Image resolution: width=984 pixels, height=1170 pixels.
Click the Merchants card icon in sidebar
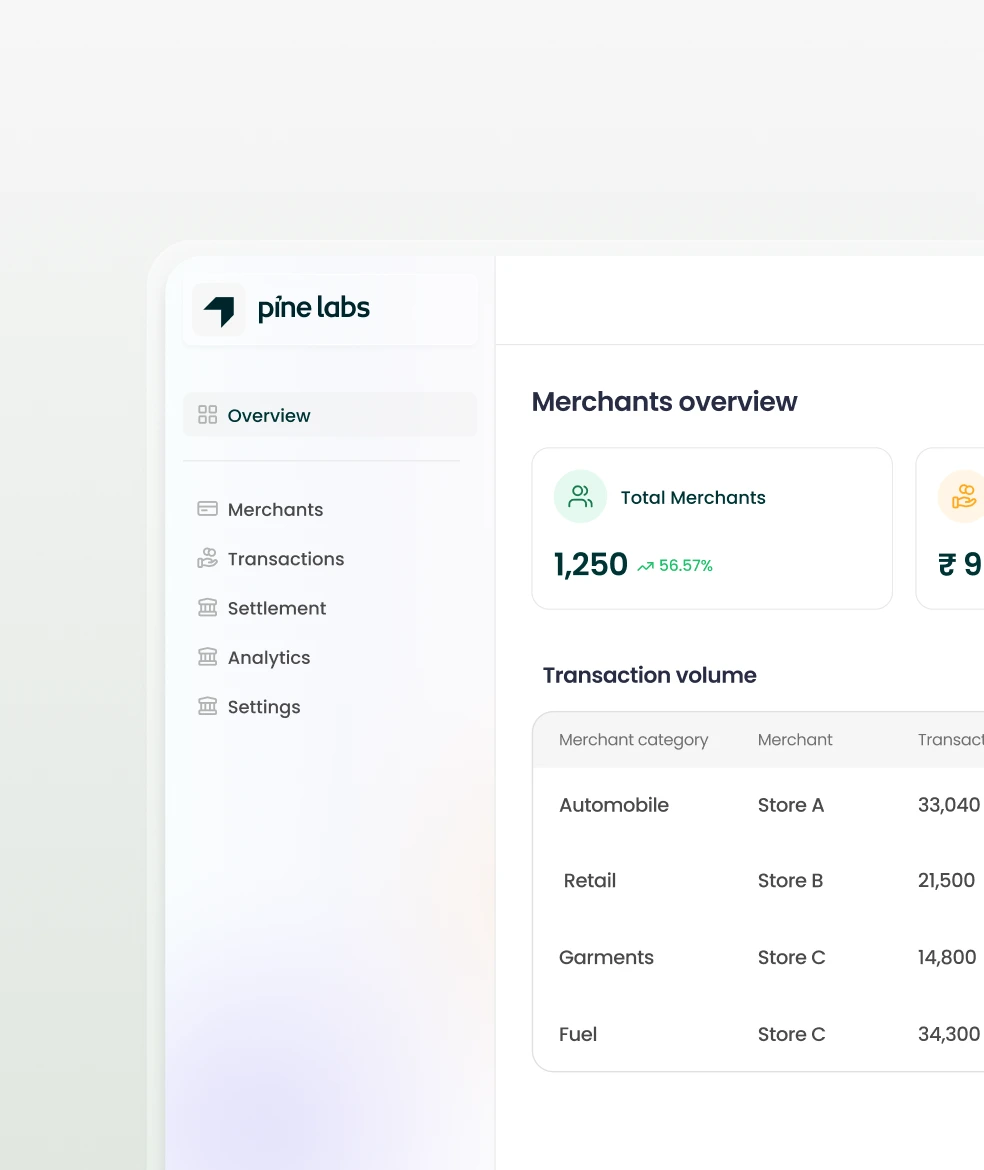[207, 509]
